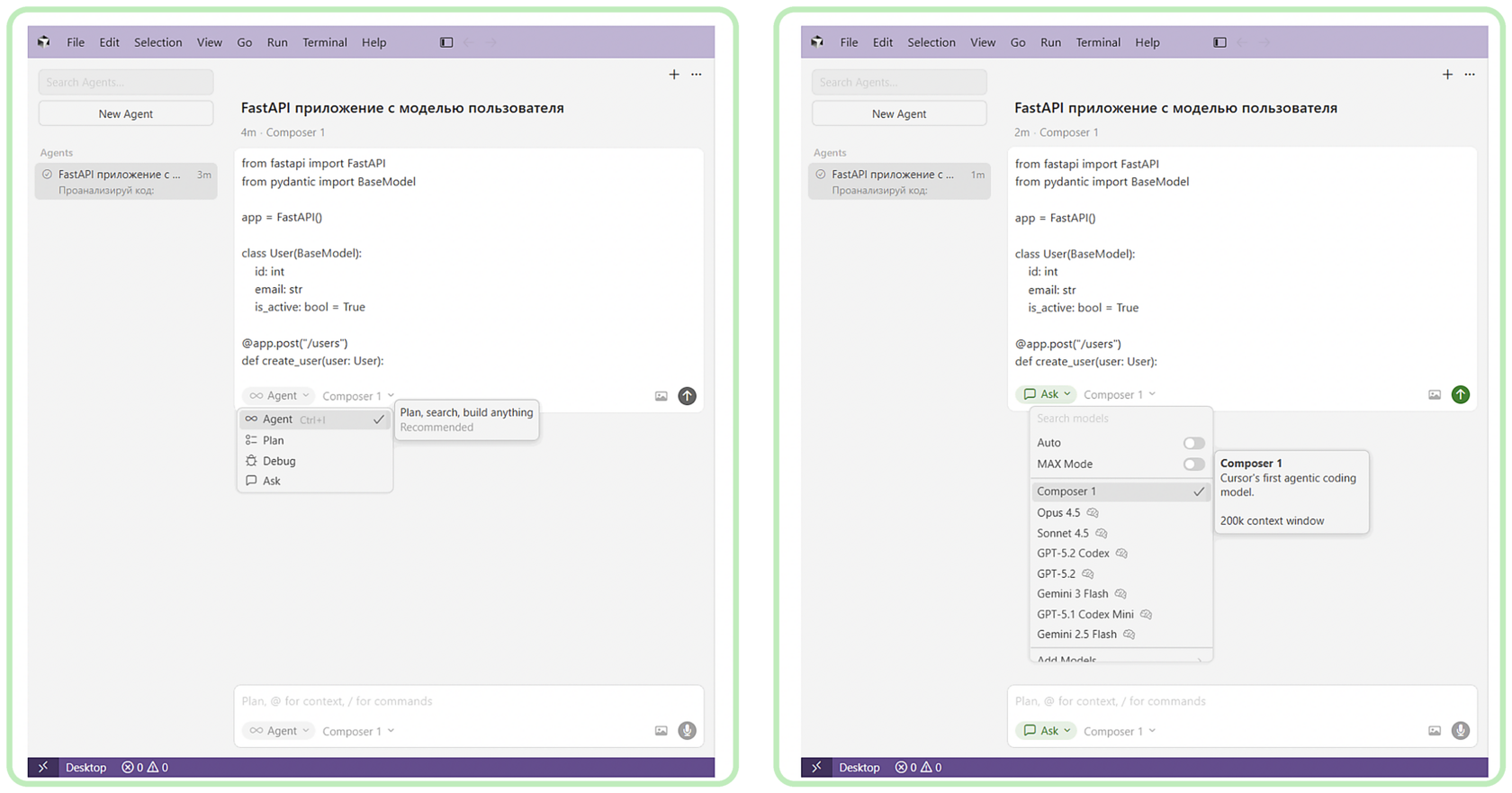Click Cursor logo icon in left window
The height and width of the screenshot is (793, 1512).
(x=44, y=41)
